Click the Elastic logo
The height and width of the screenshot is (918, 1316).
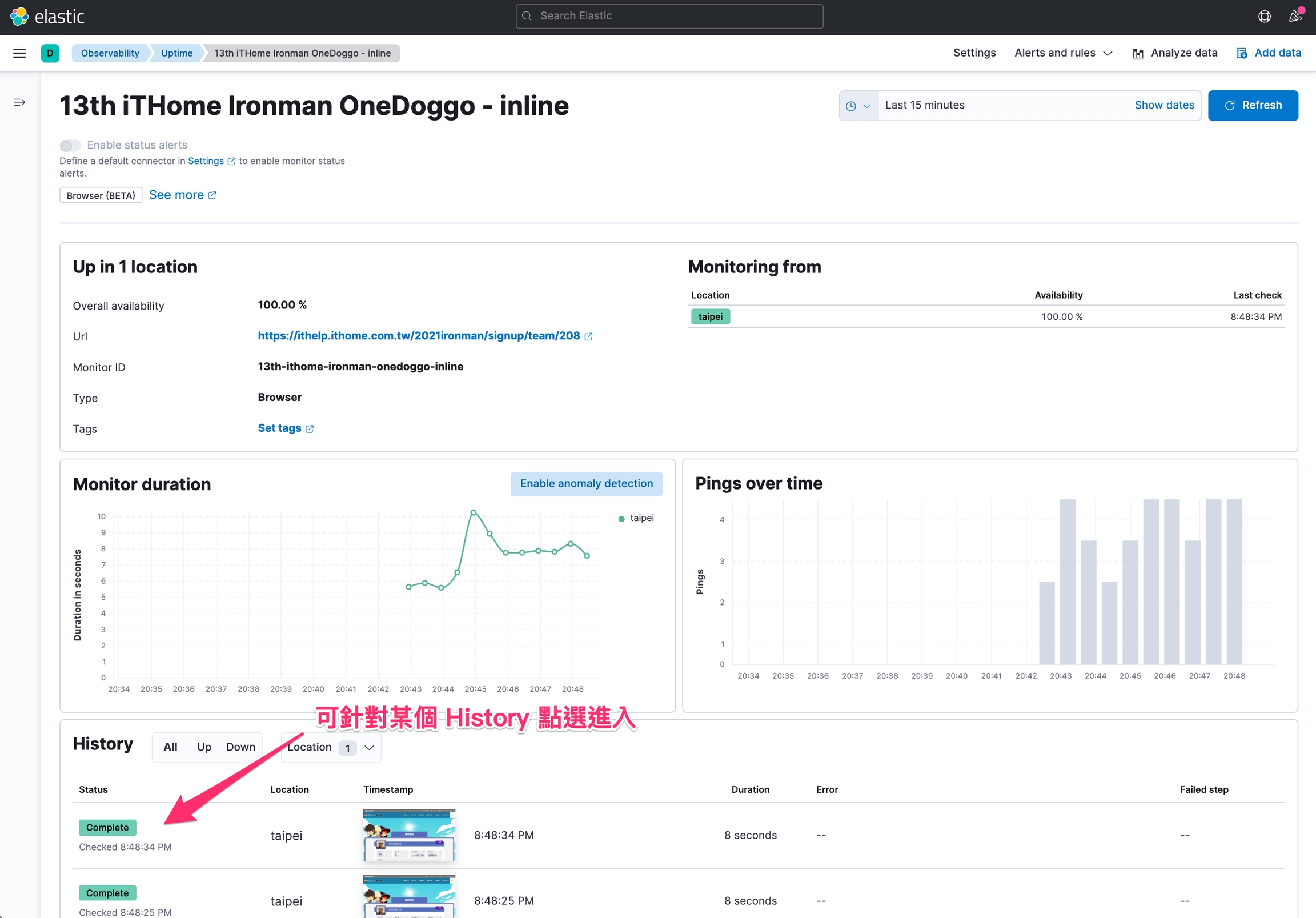click(x=47, y=16)
